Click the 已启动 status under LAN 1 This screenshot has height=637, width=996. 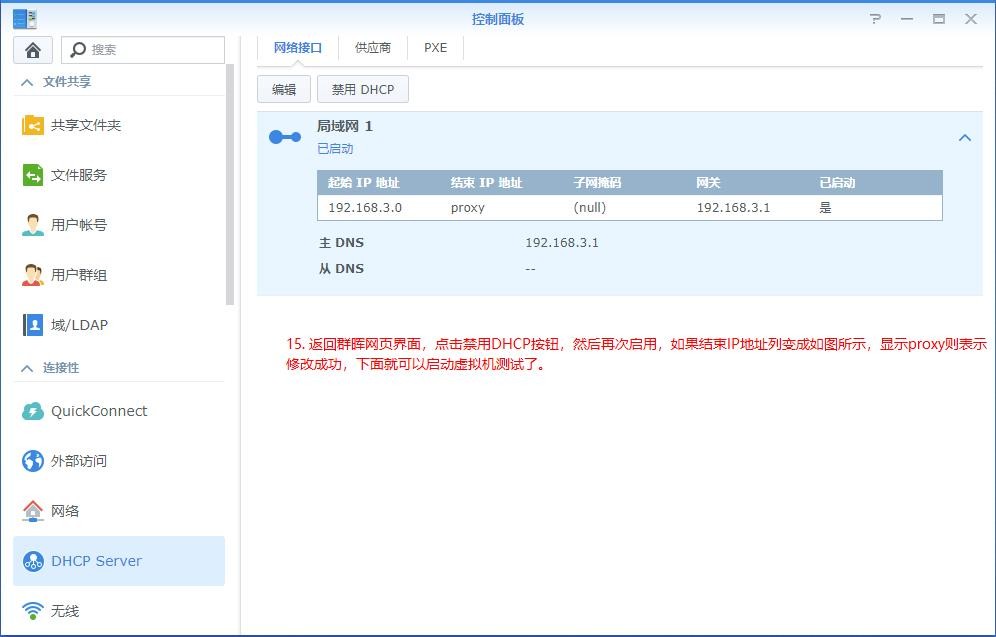tap(335, 149)
